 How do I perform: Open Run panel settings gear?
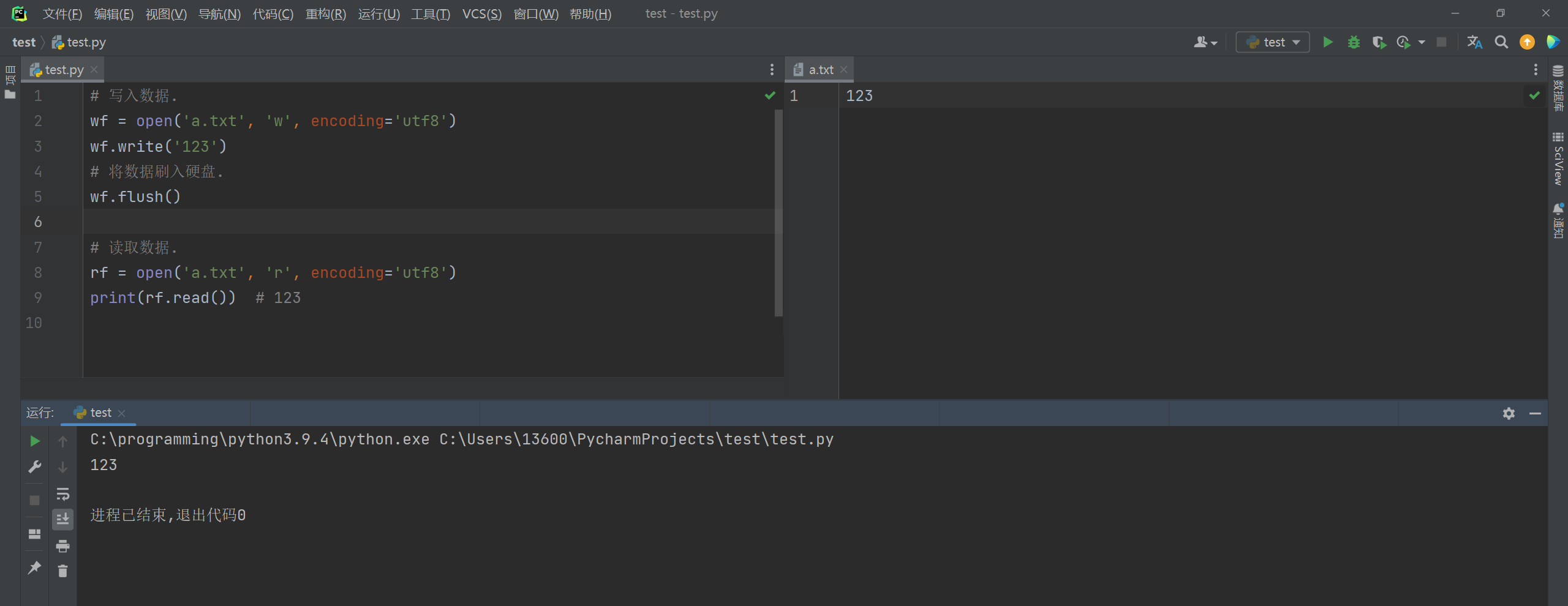1509,413
